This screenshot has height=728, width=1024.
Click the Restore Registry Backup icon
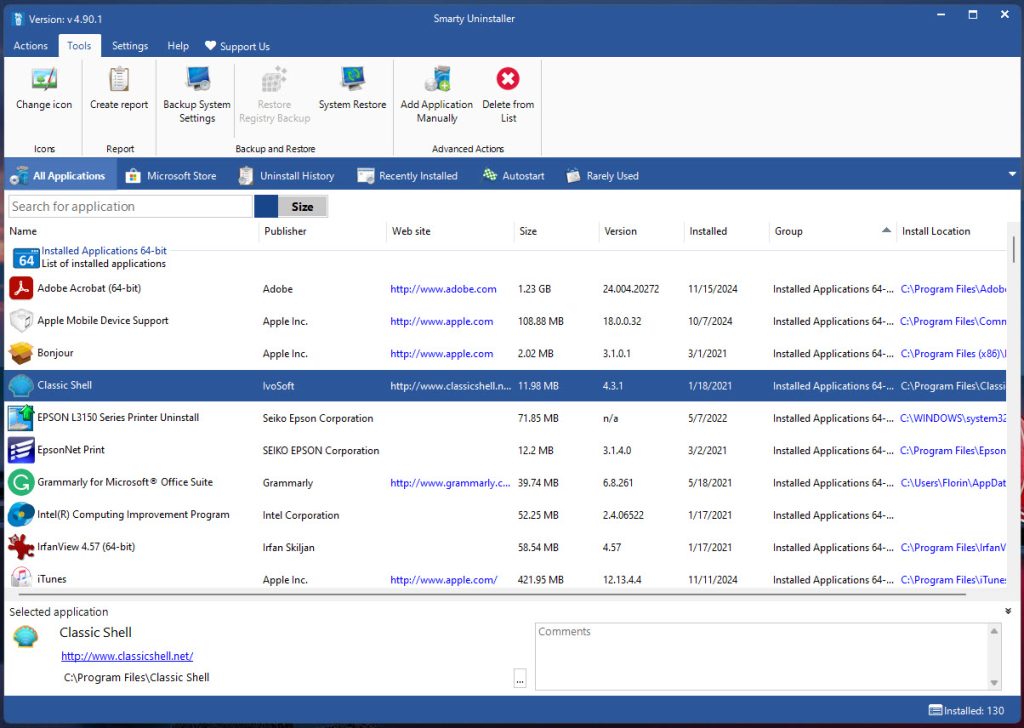coord(274,79)
